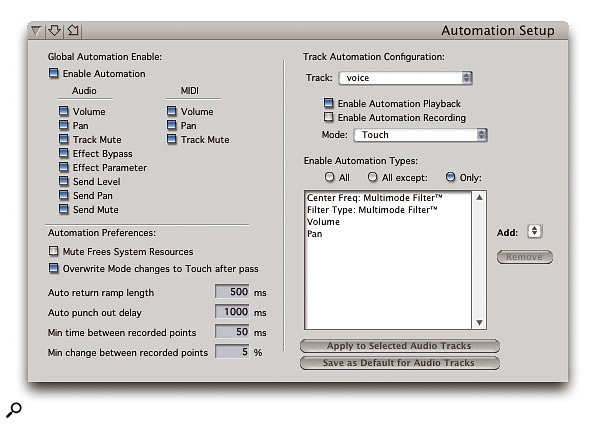
Task: Toggle MIDI Track Mute checkbox
Action: pos(171,139)
